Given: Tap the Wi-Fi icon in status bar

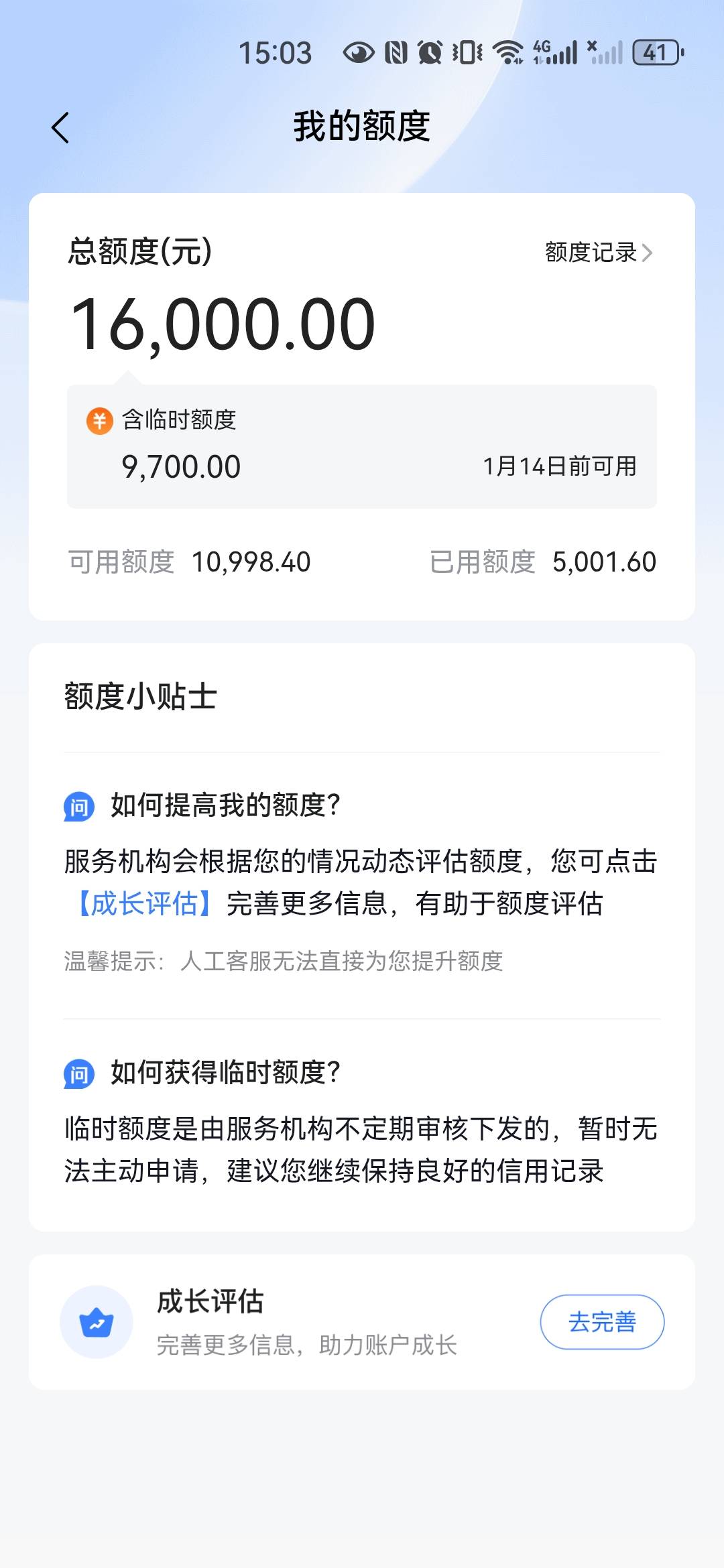Looking at the screenshot, I should tap(508, 52).
